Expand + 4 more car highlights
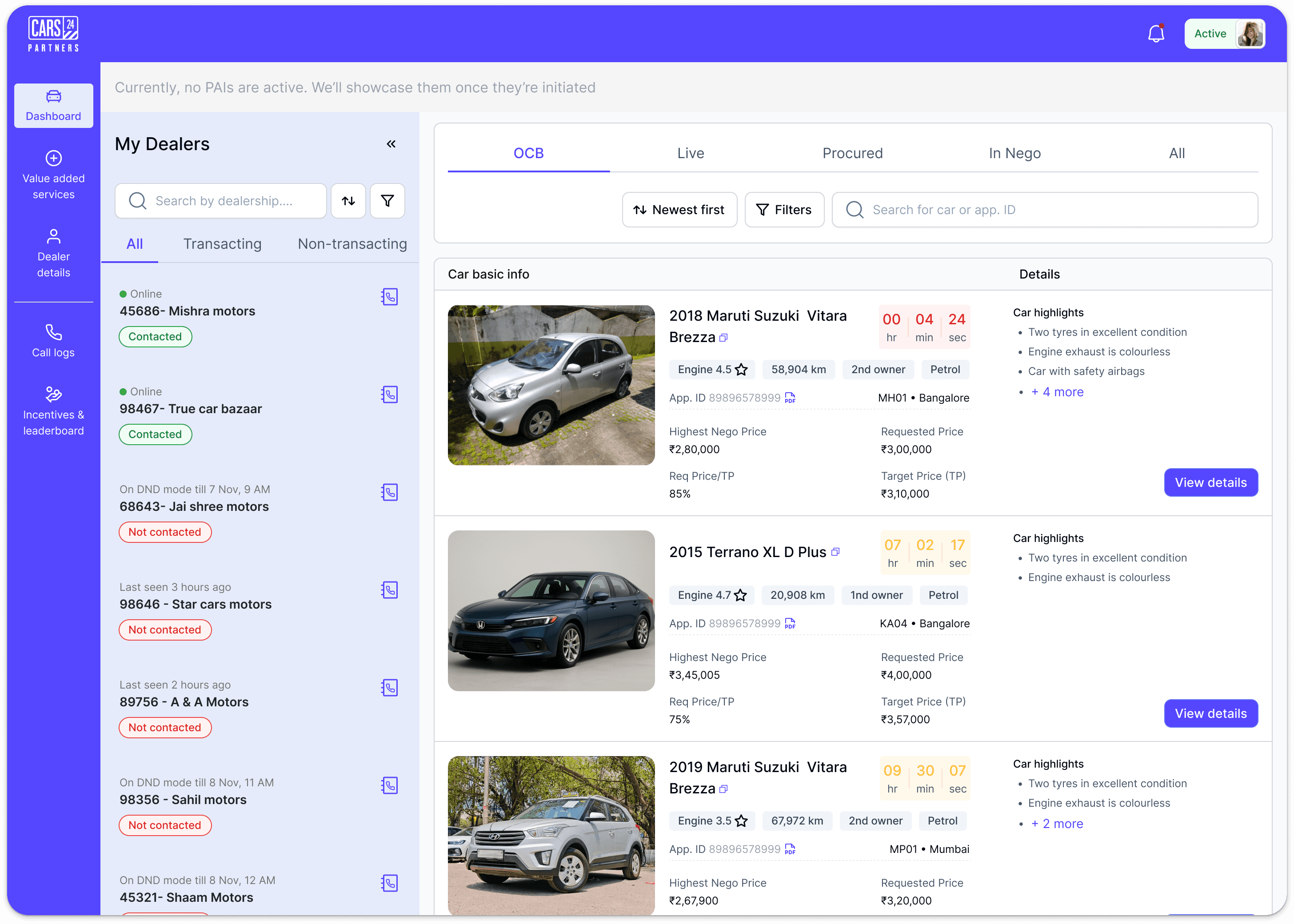This screenshot has width=1294, height=924. [x=1057, y=392]
